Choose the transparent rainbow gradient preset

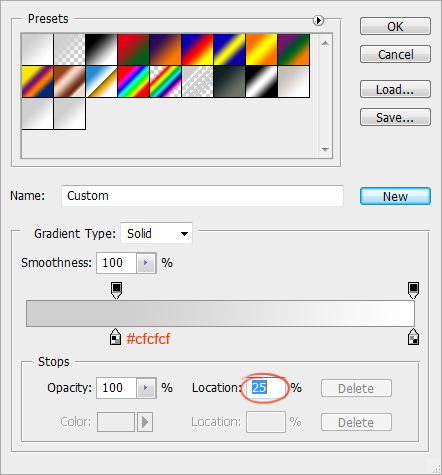pyautogui.click(x=165, y=82)
